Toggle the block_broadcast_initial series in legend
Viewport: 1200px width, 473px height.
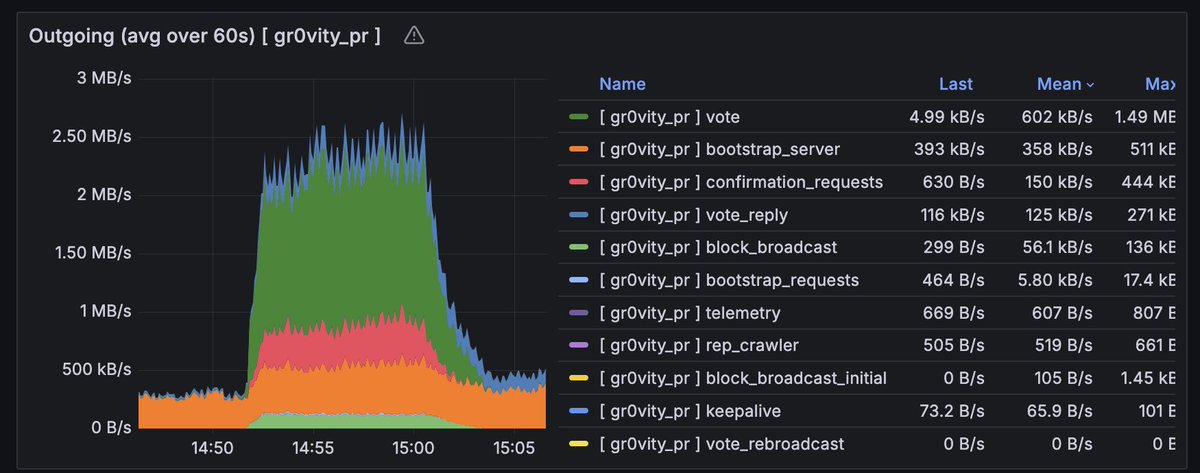[x=743, y=378]
